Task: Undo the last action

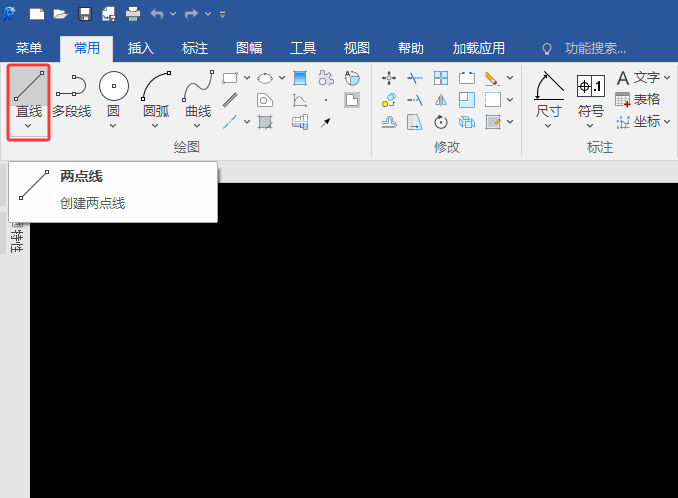Action: 157,14
